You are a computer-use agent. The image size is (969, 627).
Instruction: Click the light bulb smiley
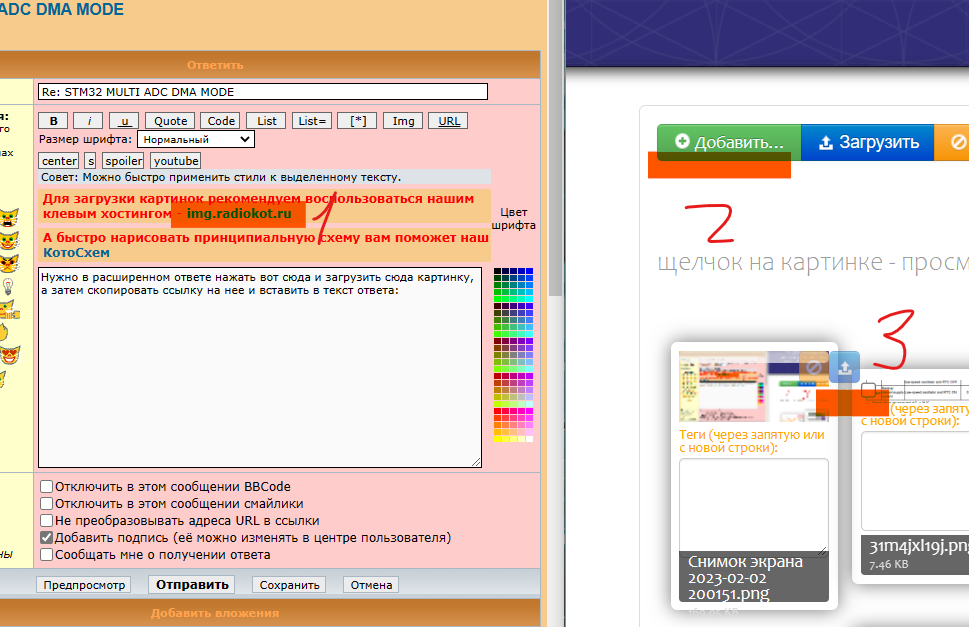point(9,286)
